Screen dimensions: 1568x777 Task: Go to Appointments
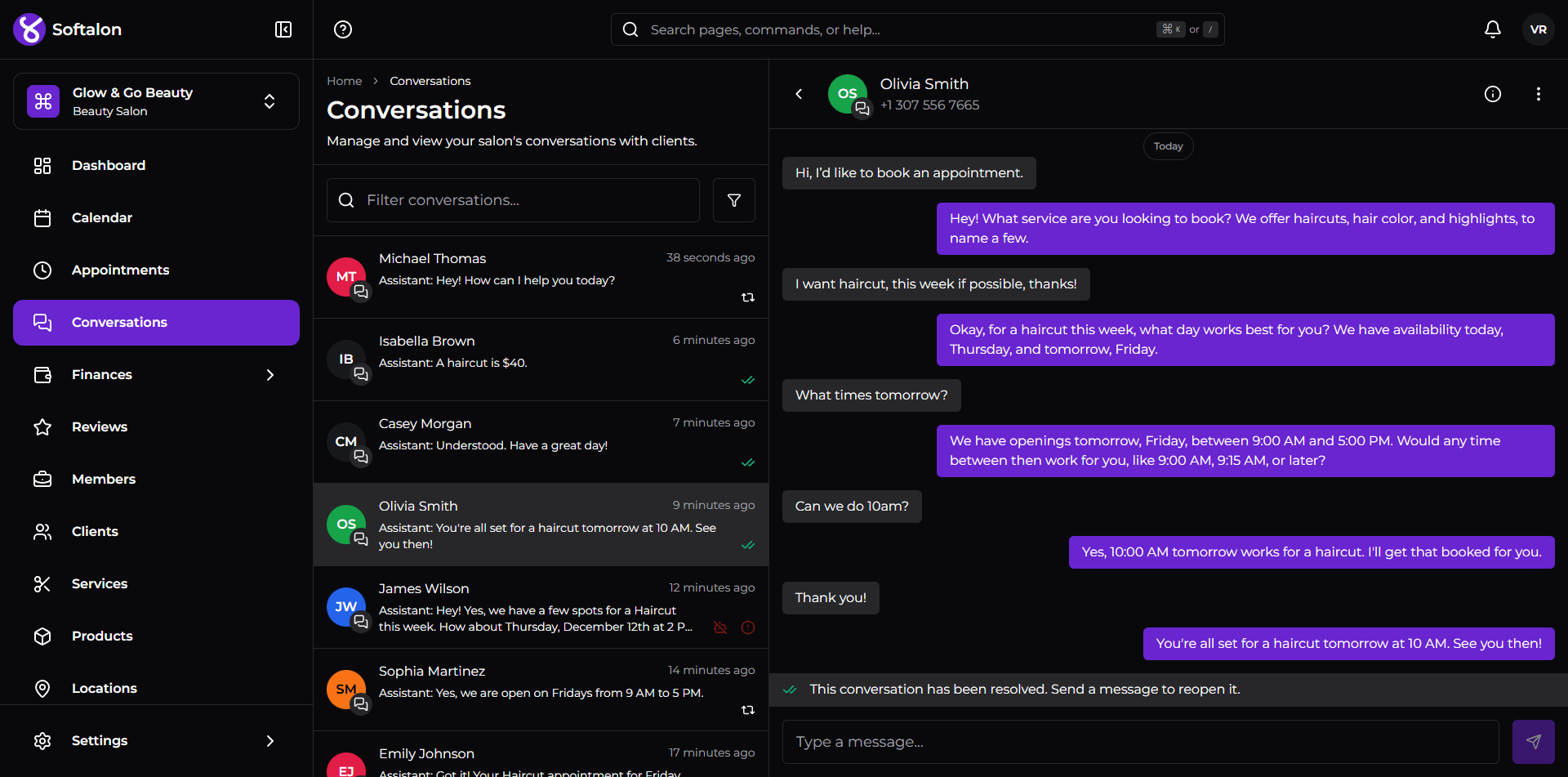point(156,270)
